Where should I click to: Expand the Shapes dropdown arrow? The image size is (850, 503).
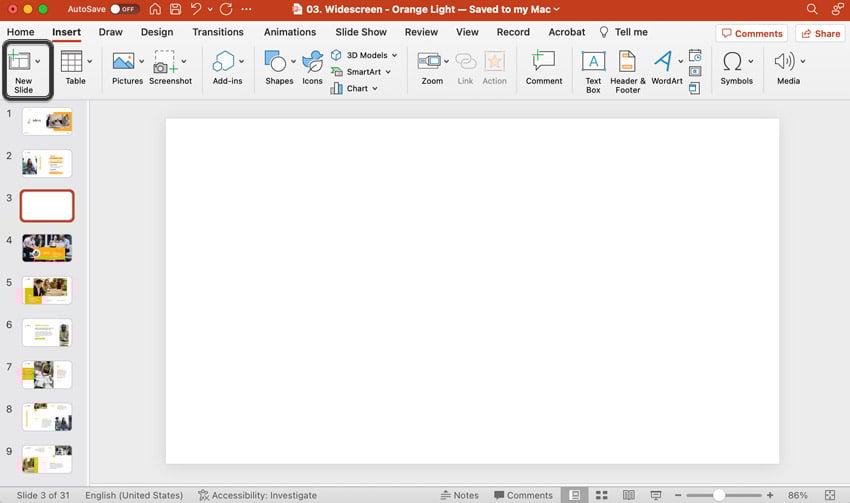[x=293, y=62]
